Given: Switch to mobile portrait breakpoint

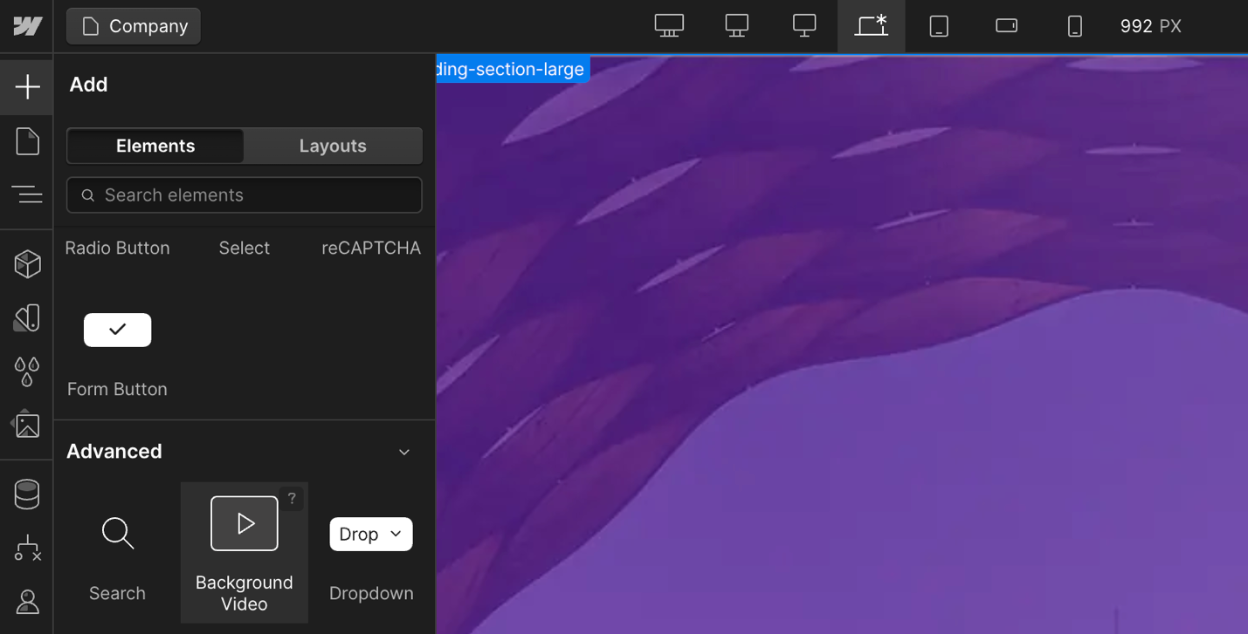Looking at the screenshot, I should tap(1074, 26).
